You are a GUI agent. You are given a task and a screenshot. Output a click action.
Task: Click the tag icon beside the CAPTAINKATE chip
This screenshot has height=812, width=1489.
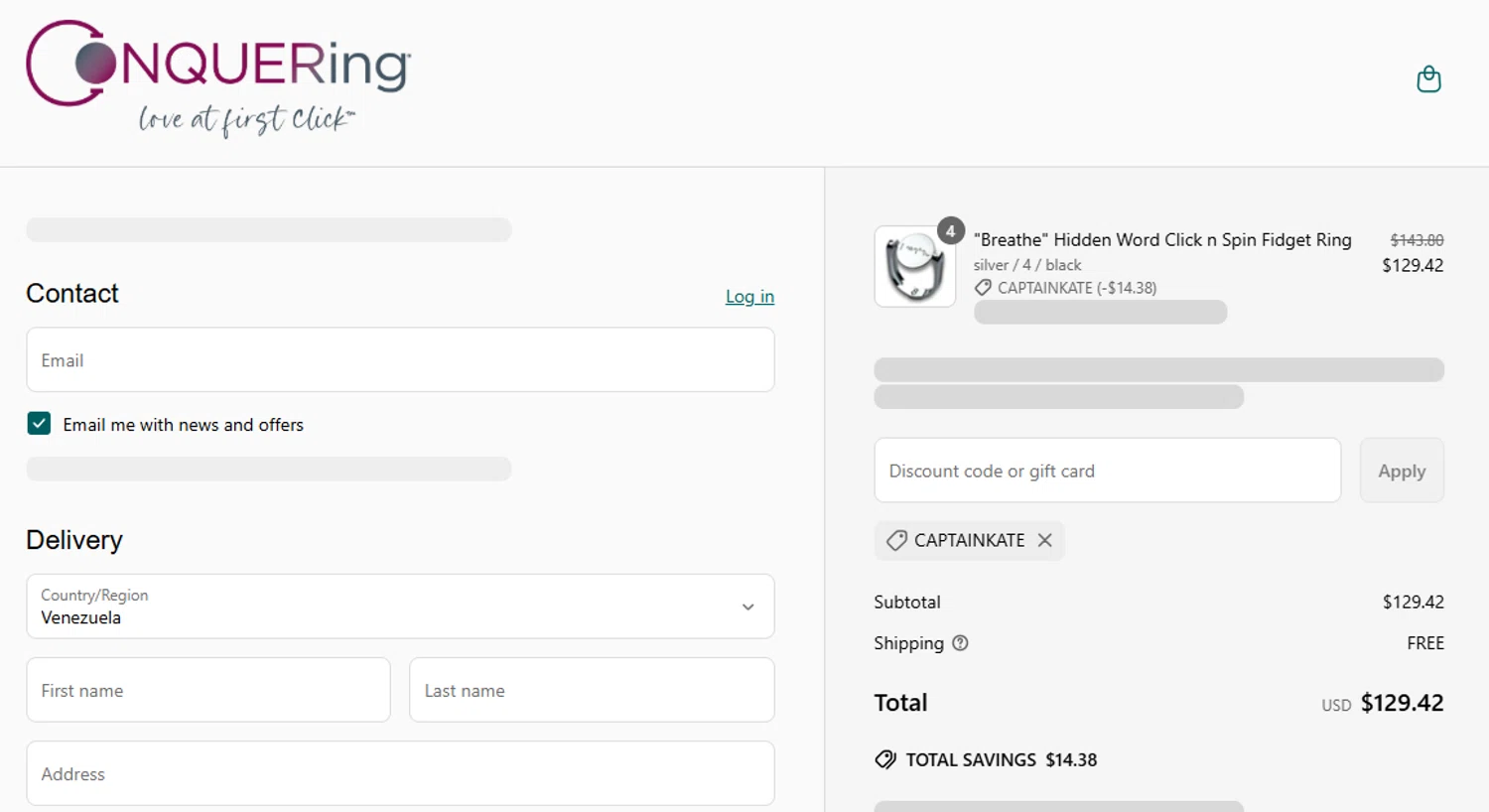pyautogui.click(x=896, y=540)
